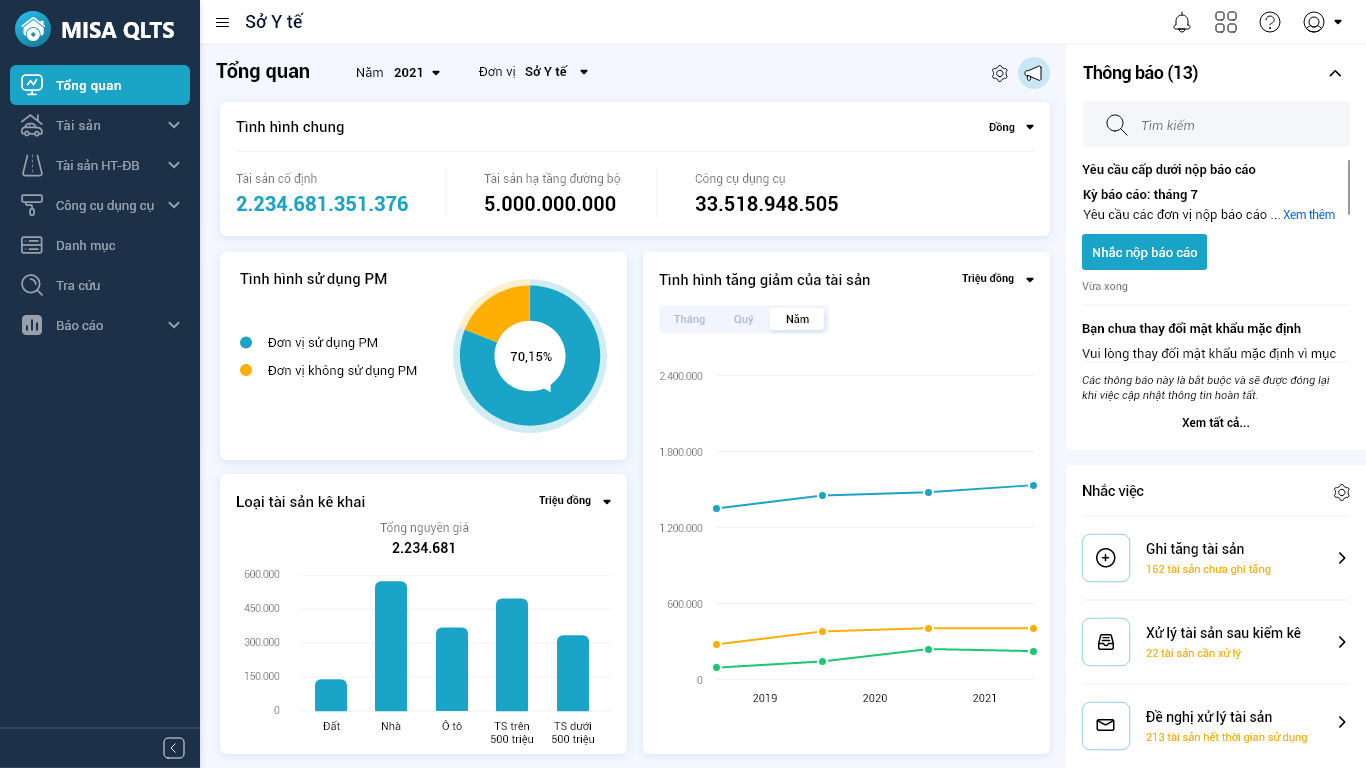Click the megaphone announcements icon

click(x=1033, y=73)
